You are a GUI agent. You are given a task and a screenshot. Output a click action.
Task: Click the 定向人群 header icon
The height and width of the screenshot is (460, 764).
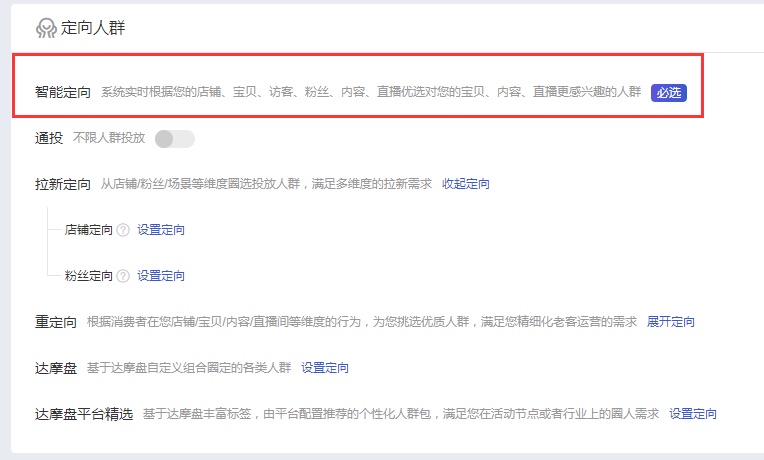point(46,28)
